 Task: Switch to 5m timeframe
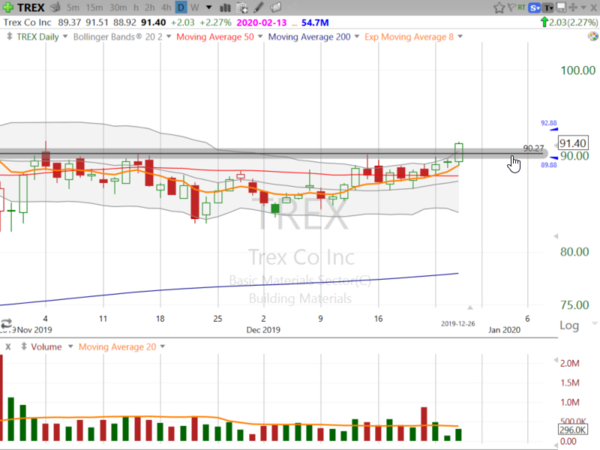point(73,7)
